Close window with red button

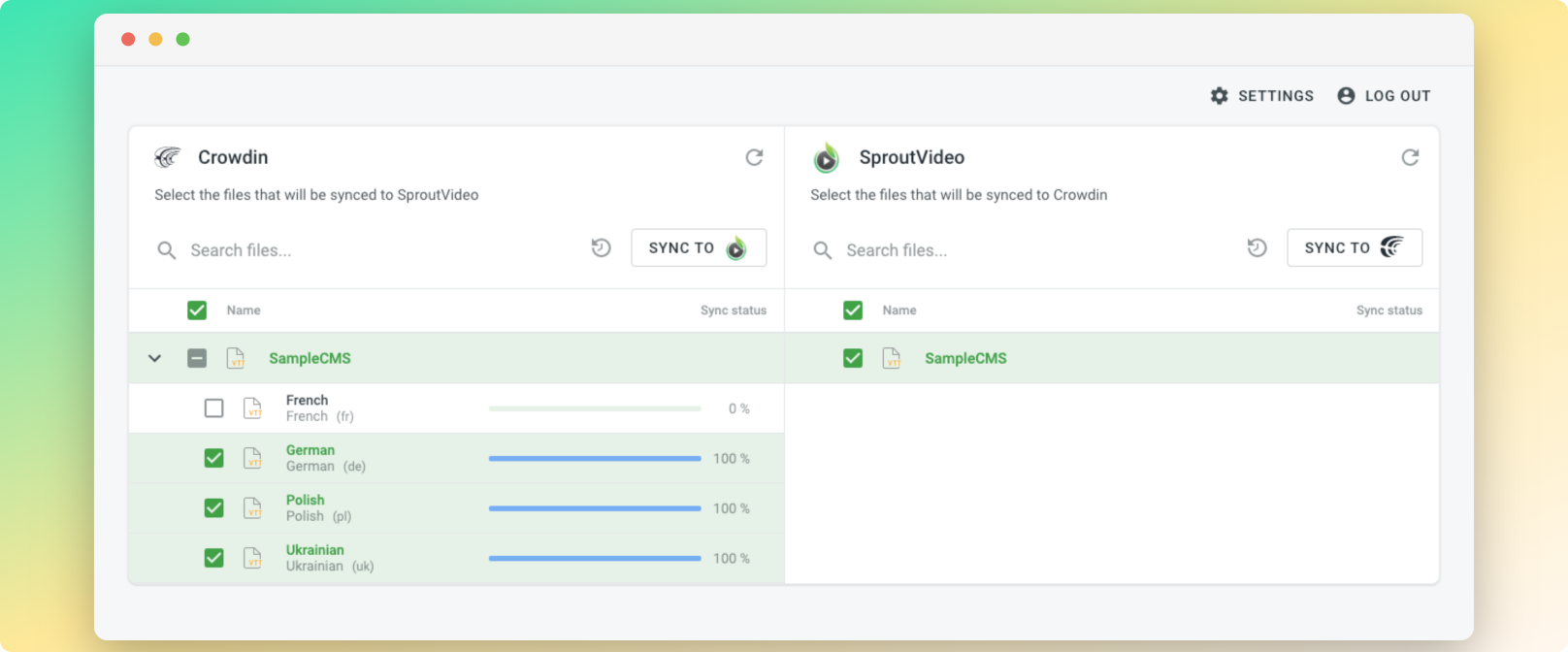128,39
